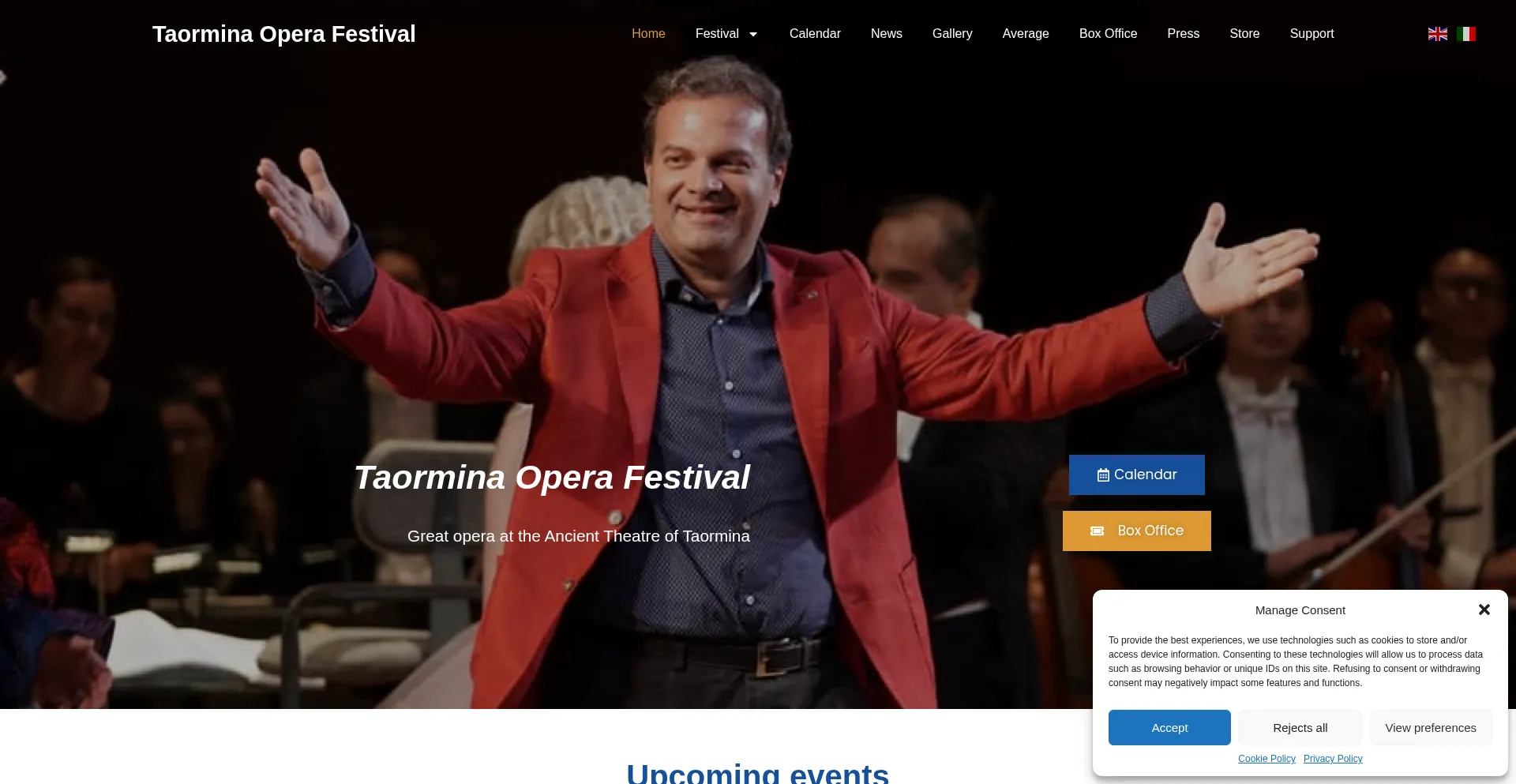Open the Gallery menu item
Viewport: 1516px width, 784px height.
(952, 34)
